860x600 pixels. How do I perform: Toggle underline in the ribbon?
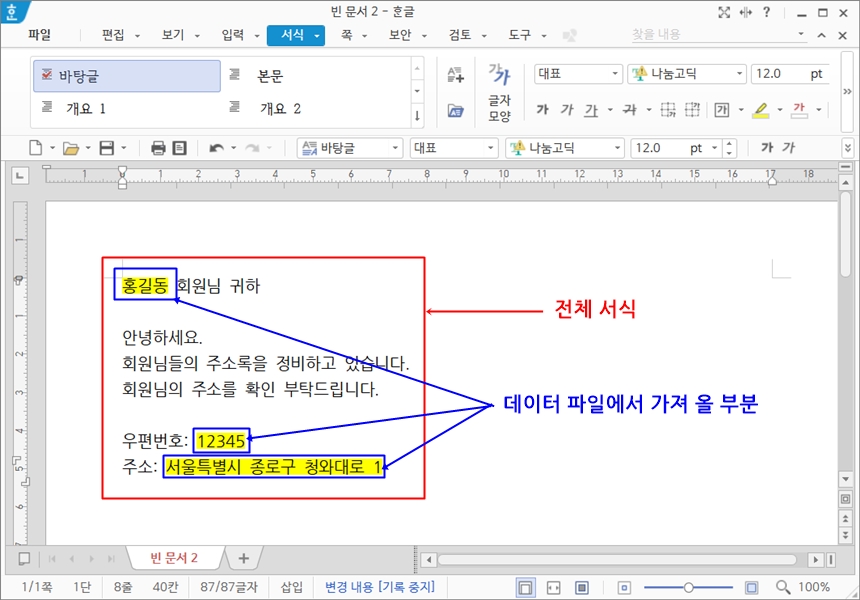point(591,110)
